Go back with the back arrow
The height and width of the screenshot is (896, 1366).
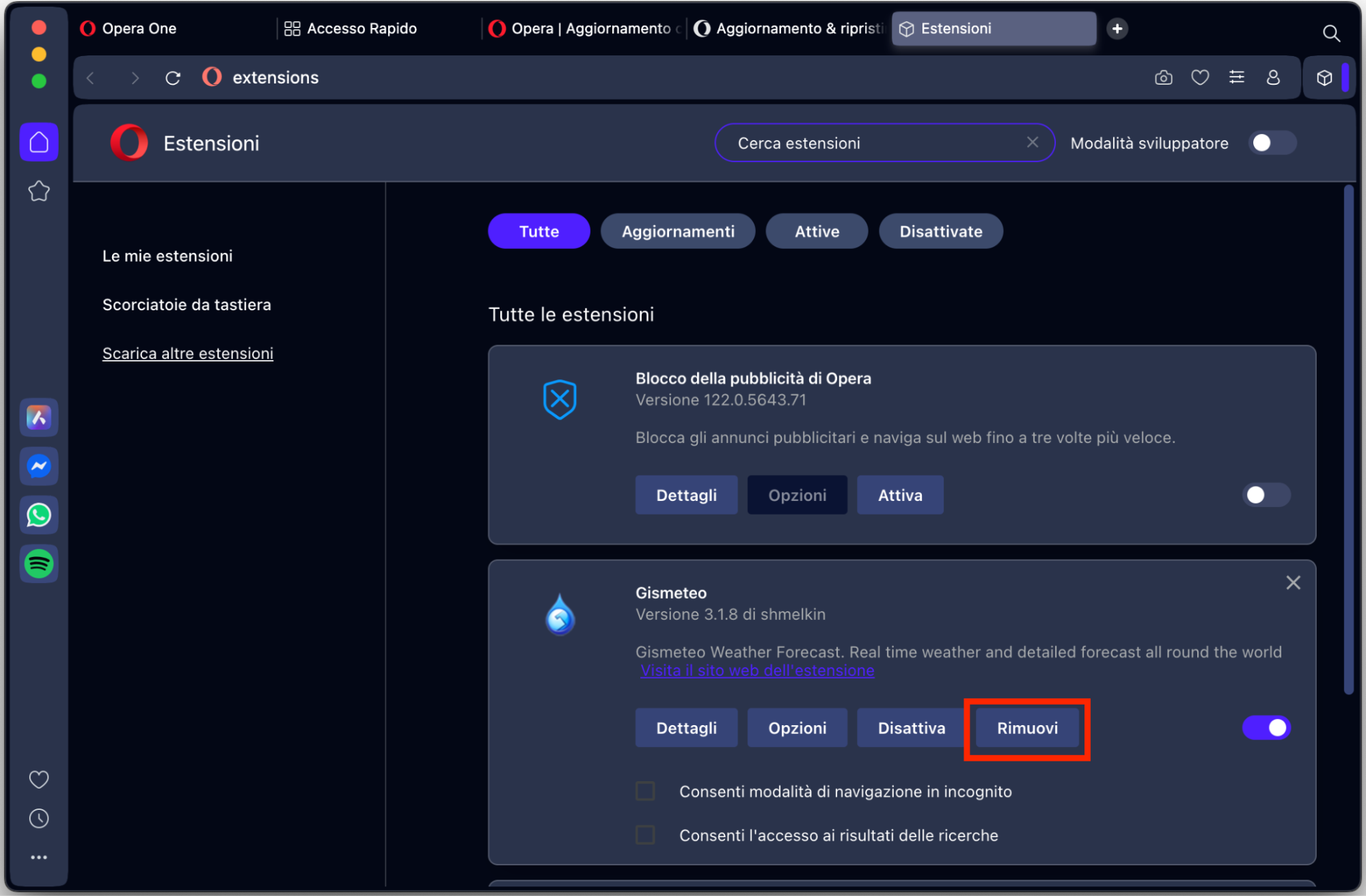tap(91, 78)
